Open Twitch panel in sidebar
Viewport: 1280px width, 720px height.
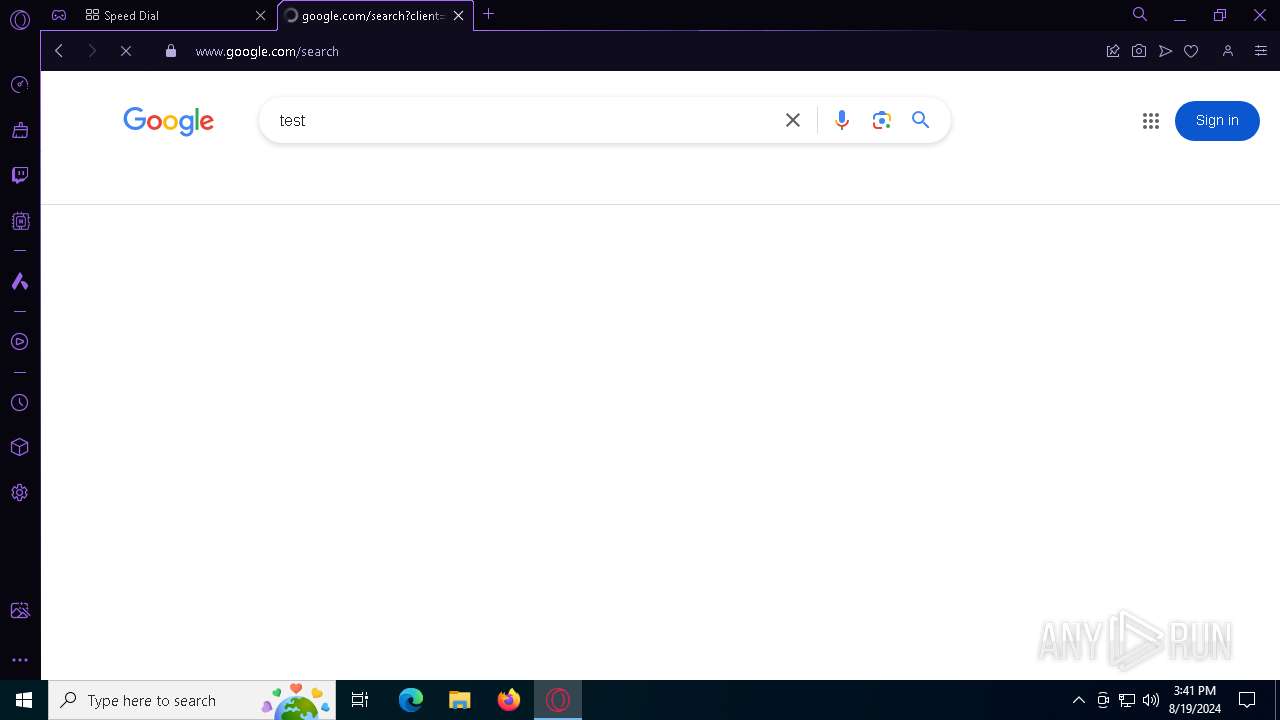click(20, 175)
